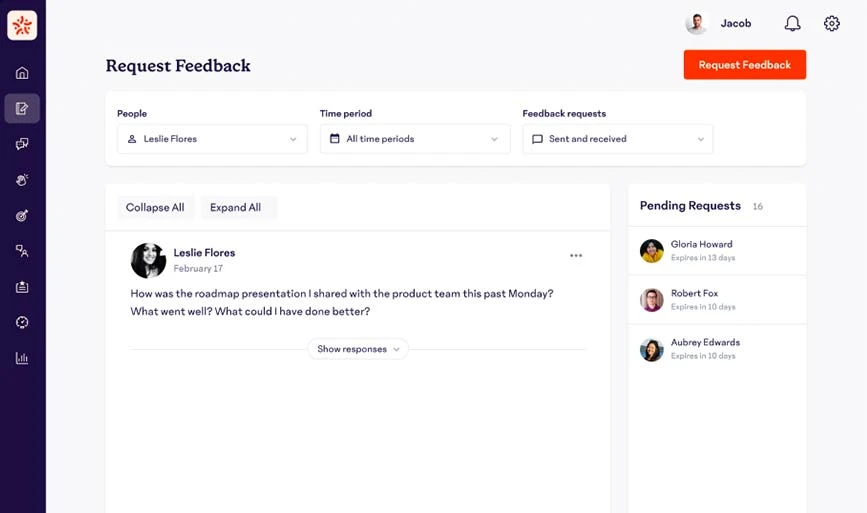Open the three-dot menu on Leslie's post

point(576,255)
